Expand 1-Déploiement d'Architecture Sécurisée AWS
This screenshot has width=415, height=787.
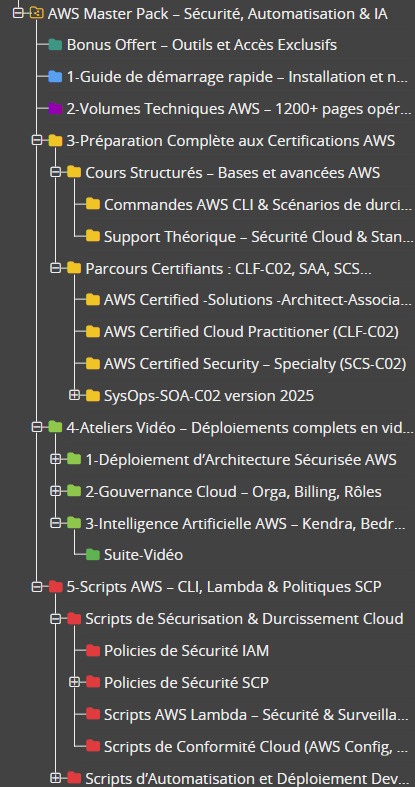pyautogui.click(x=55, y=459)
